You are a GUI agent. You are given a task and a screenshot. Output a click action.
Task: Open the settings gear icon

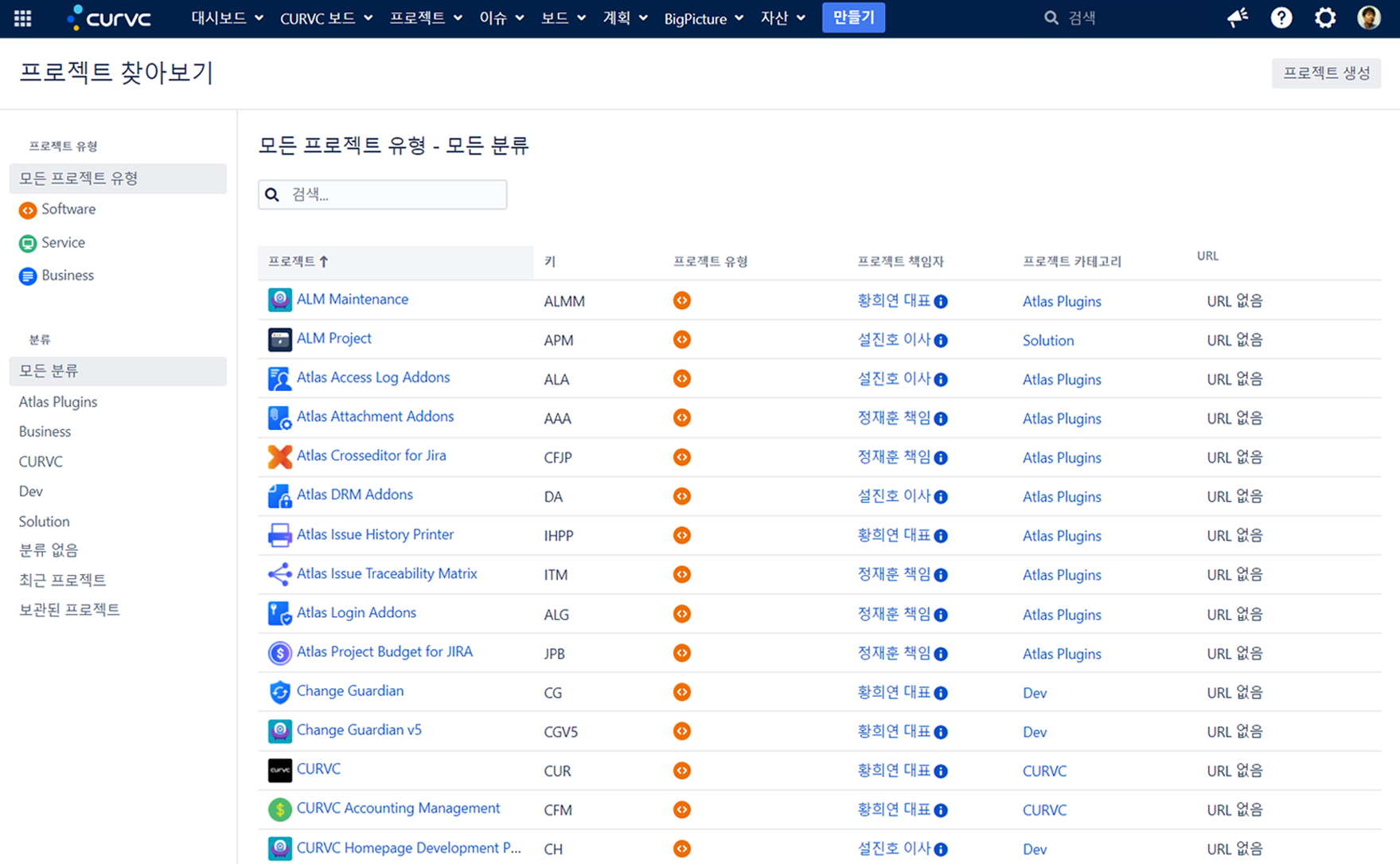click(x=1324, y=18)
